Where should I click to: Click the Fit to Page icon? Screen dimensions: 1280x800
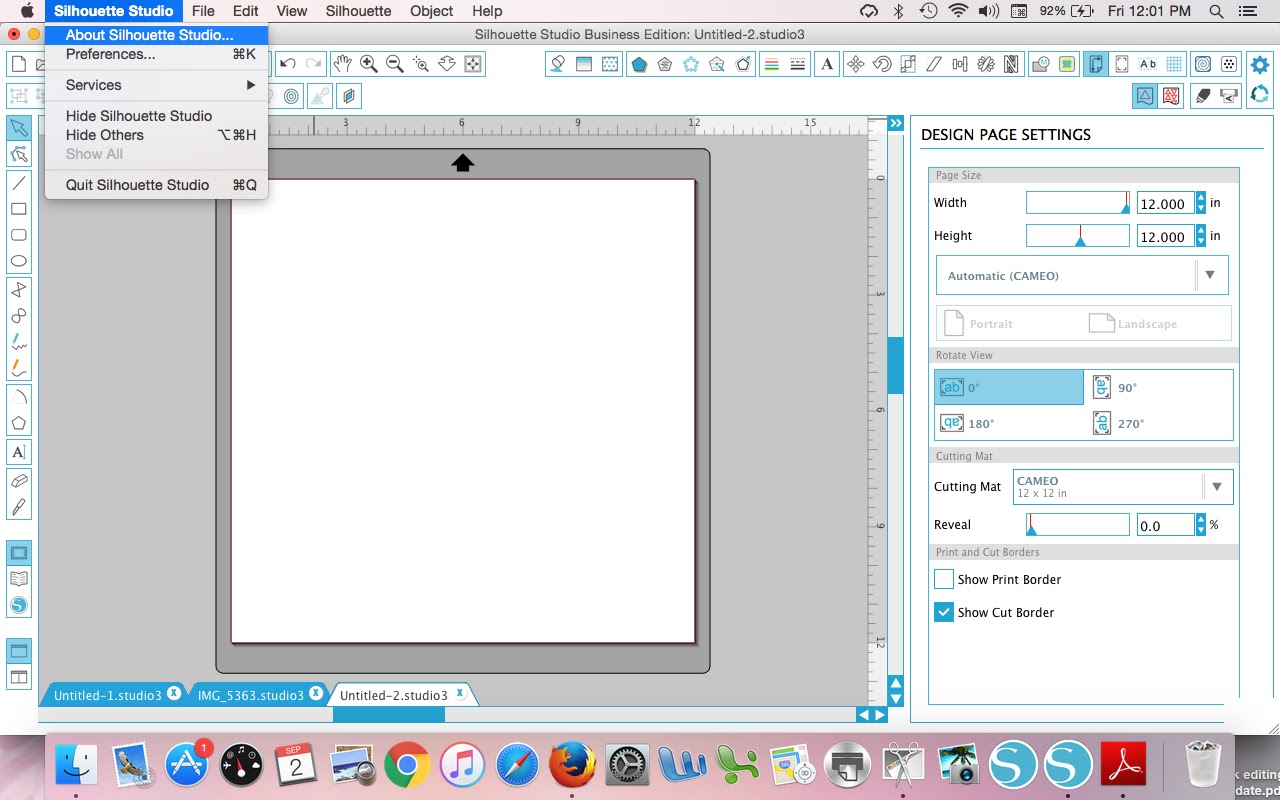tap(473, 65)
